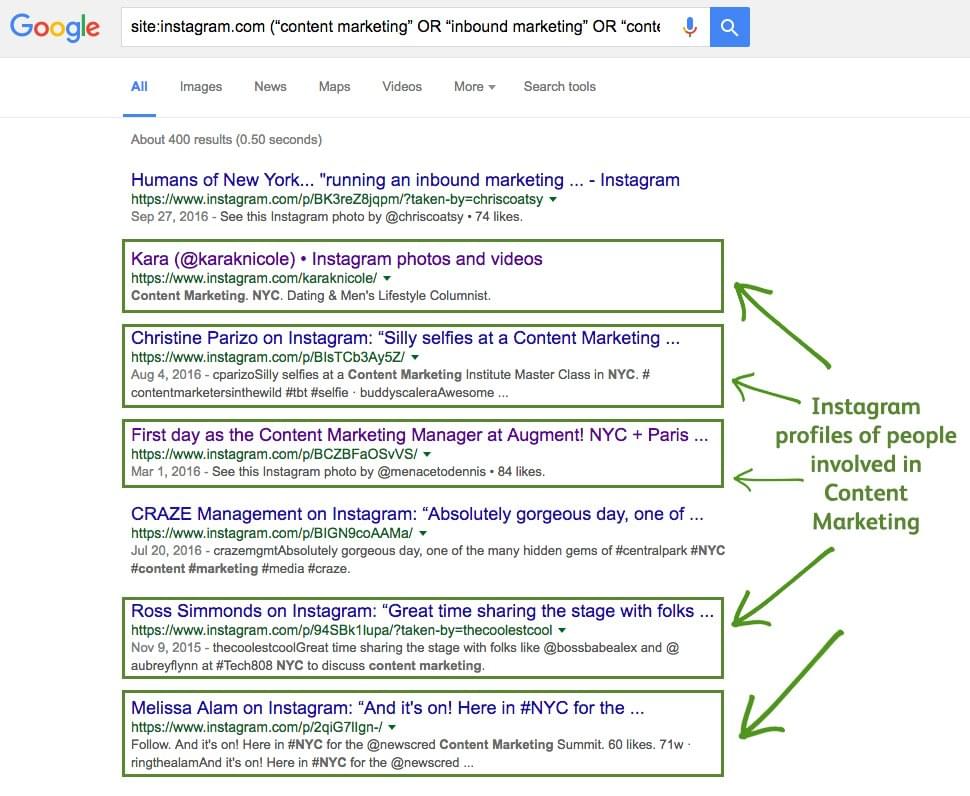Click snippet starting 'Aug 4, 2016 - cparizoSilly selfies'
The width and height of the screenshot is (970, 796).
pos(390,383)
